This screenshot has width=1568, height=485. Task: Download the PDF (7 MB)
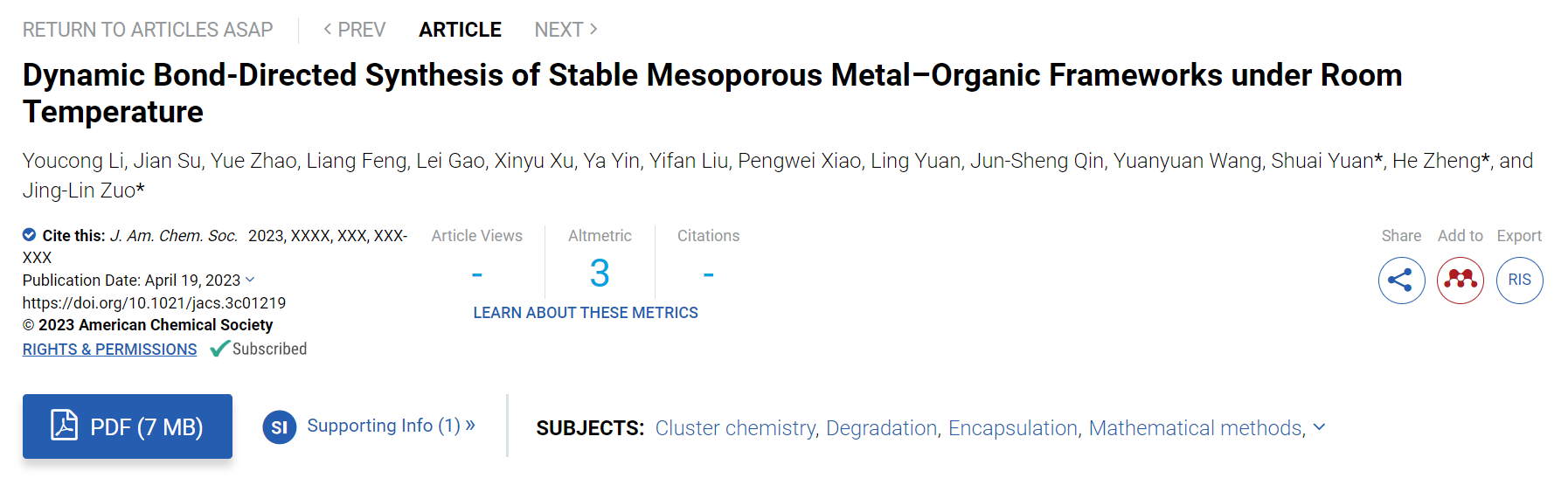pyautogui.click(x=128, y=426)
